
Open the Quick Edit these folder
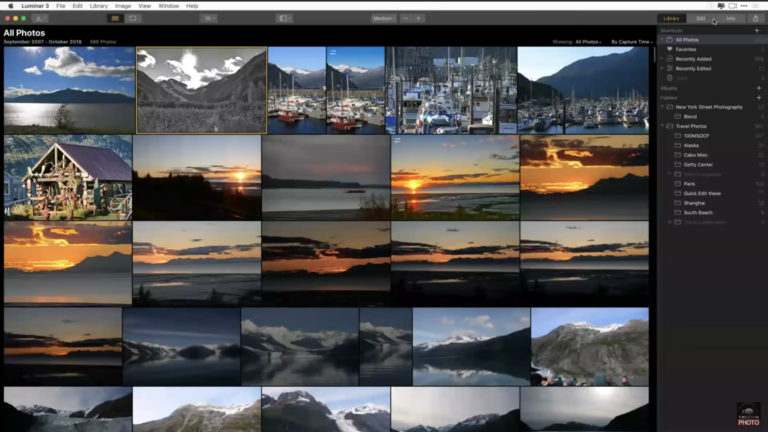click(x=712, y=193)
